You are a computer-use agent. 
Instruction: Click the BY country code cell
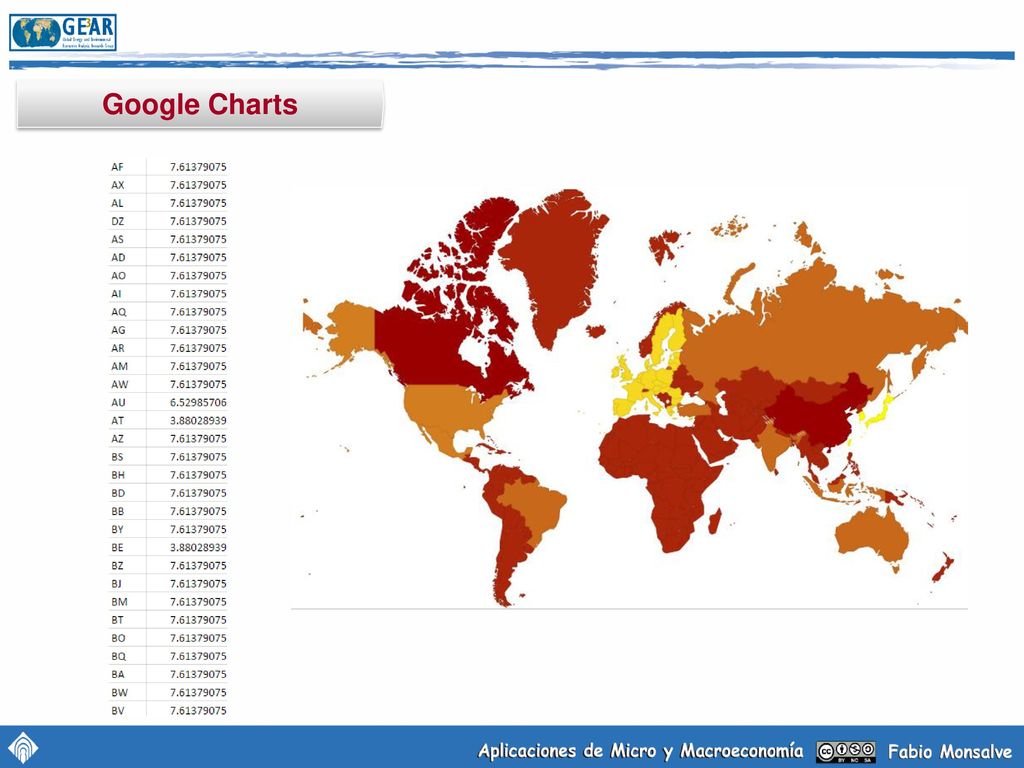tap(117, 530)
